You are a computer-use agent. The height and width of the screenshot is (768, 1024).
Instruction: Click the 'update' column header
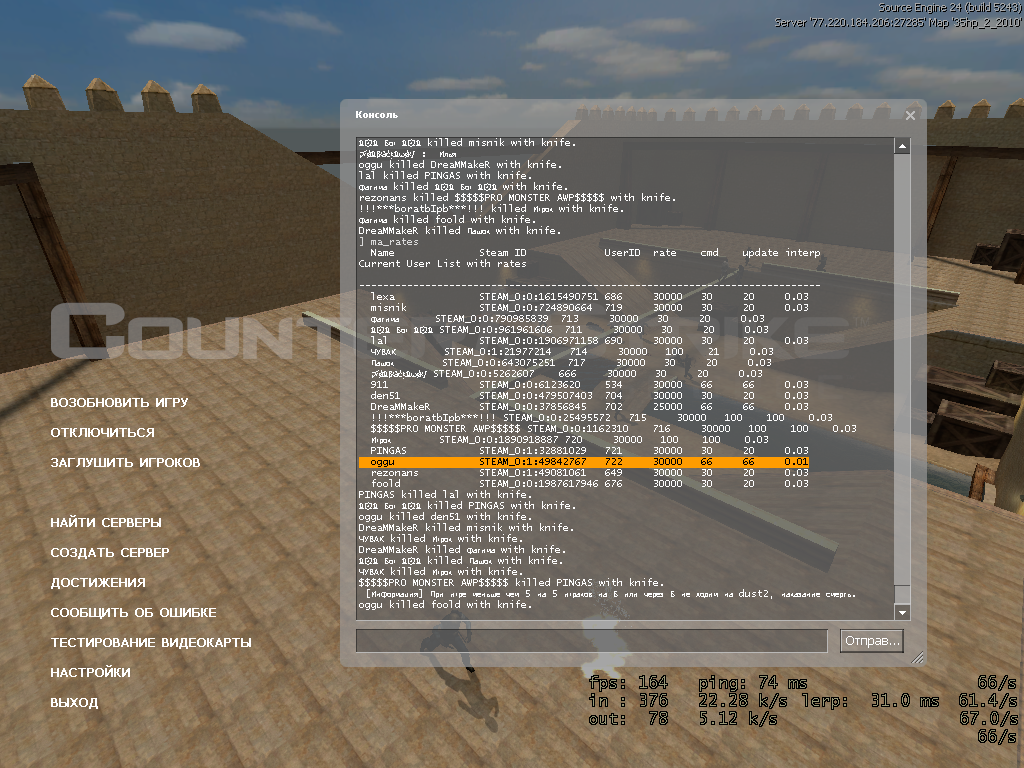coord(760,253)
